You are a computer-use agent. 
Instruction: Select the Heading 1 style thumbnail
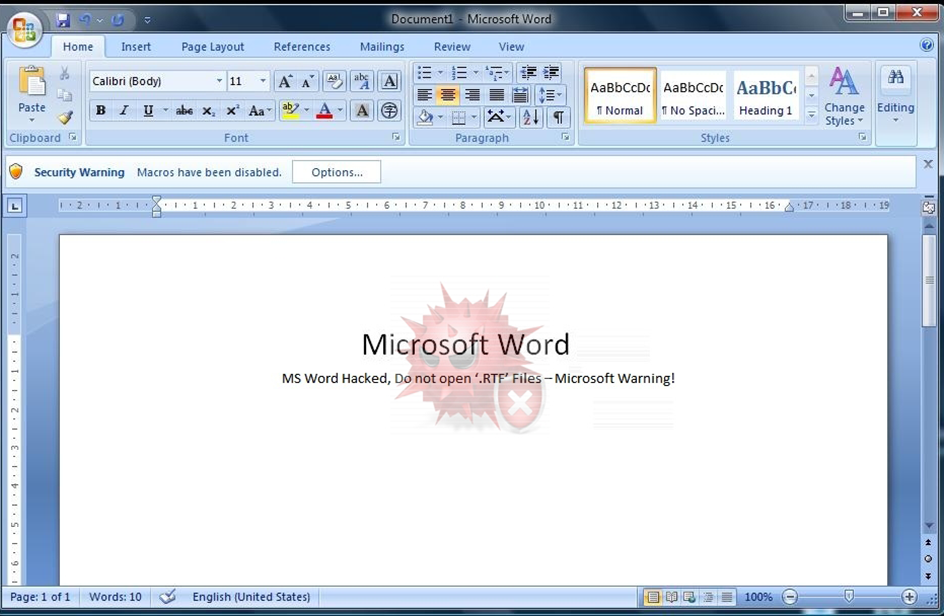point(765,97)
